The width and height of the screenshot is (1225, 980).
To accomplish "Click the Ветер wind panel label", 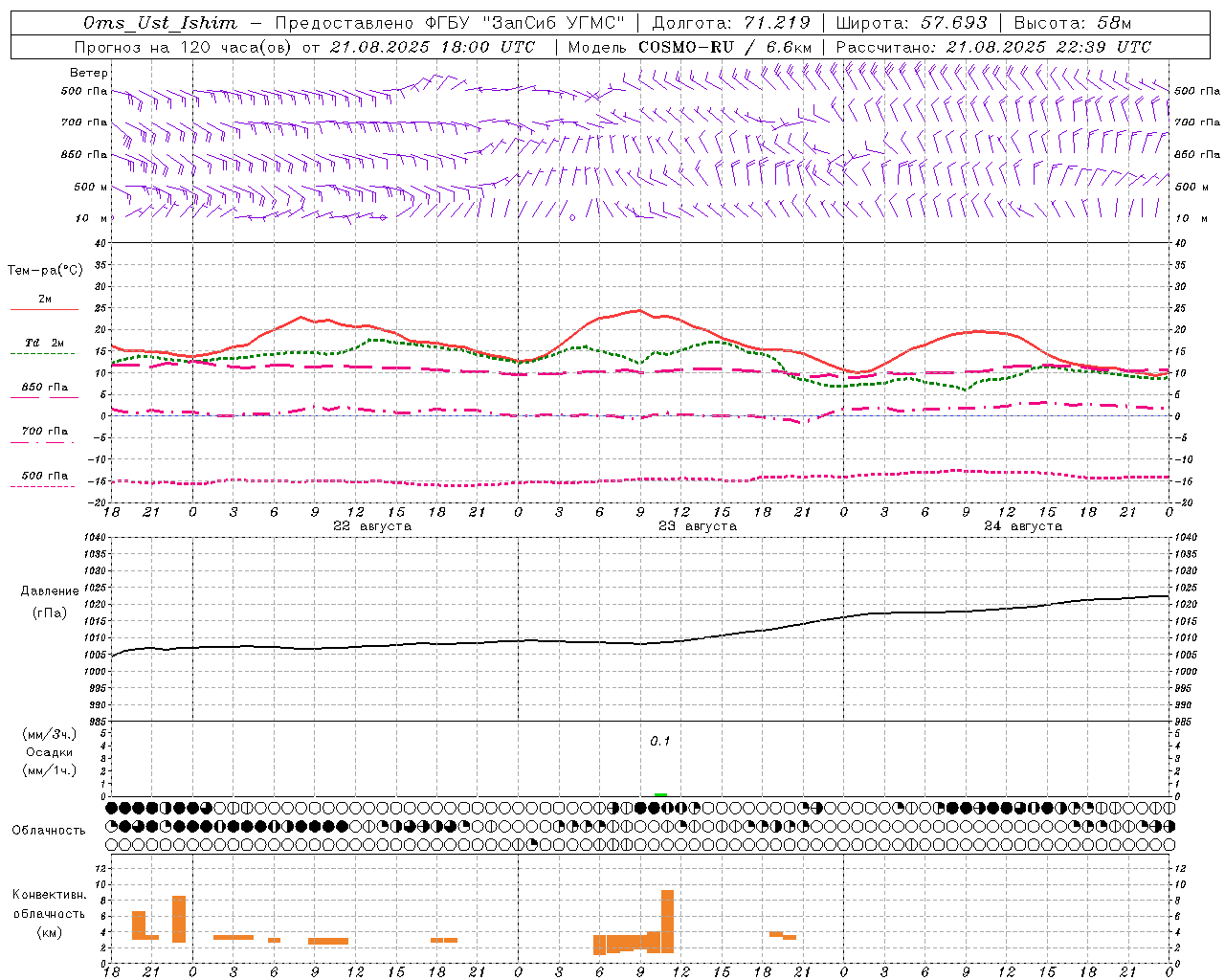I will pos(89,73).
